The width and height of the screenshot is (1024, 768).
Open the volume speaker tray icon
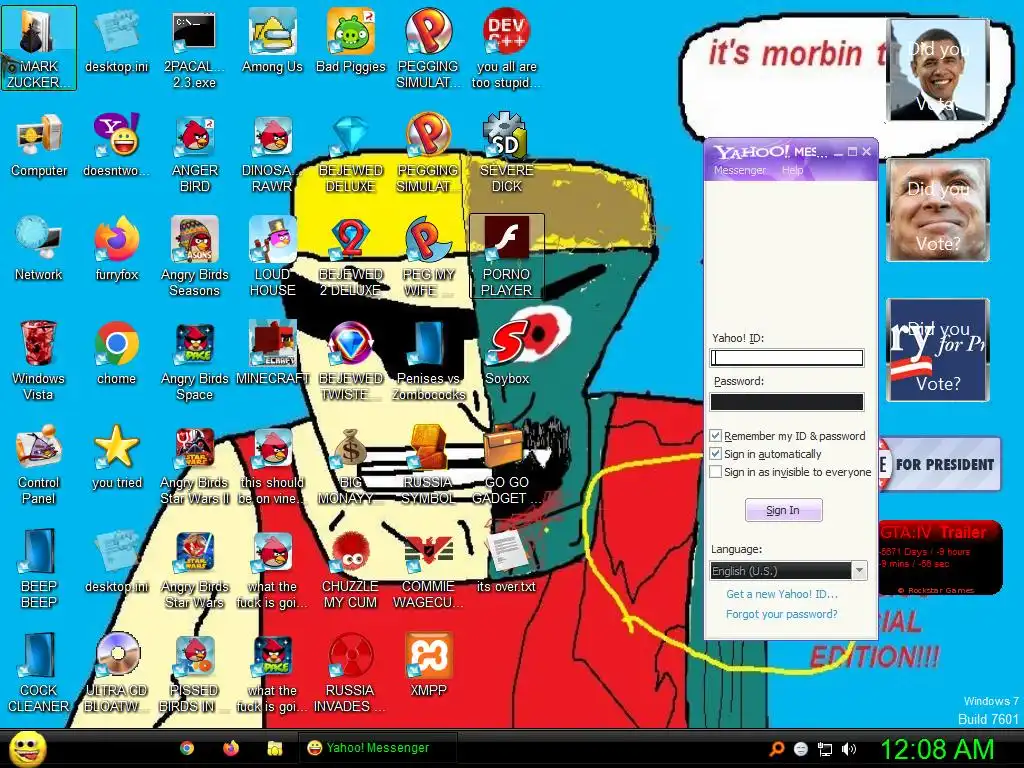click(x=850, y=749)
